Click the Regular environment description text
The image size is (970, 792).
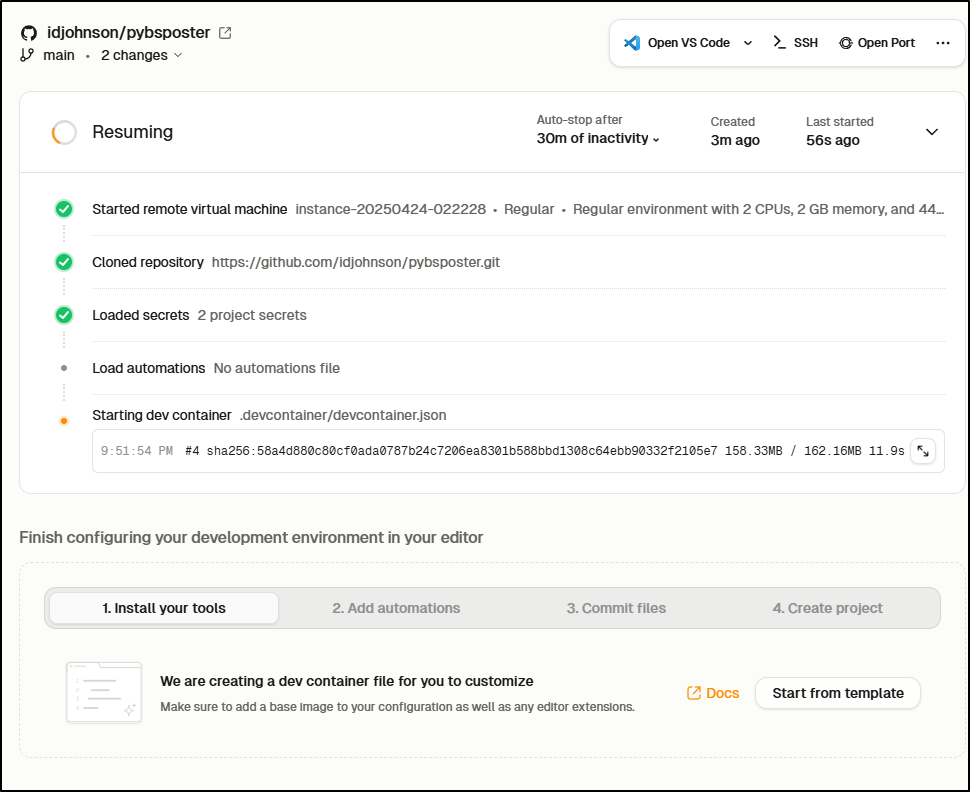[758, 209]
